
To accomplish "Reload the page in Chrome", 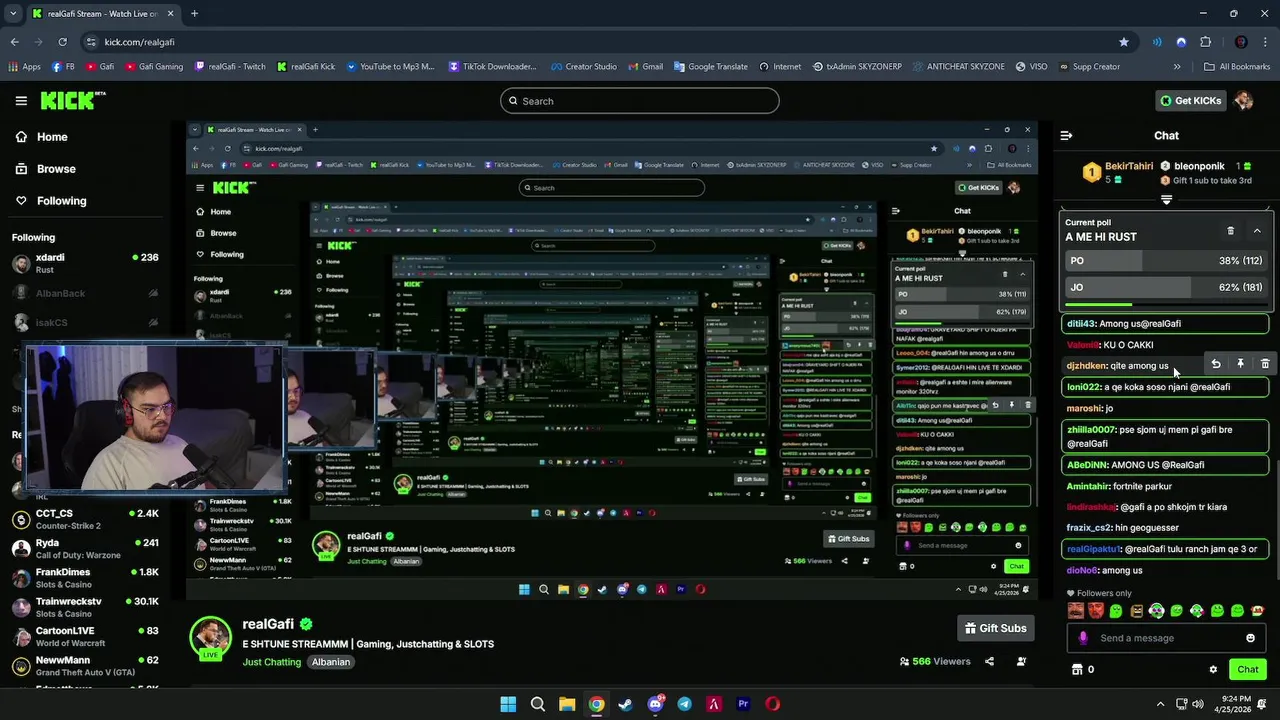I will click(62, 42).
